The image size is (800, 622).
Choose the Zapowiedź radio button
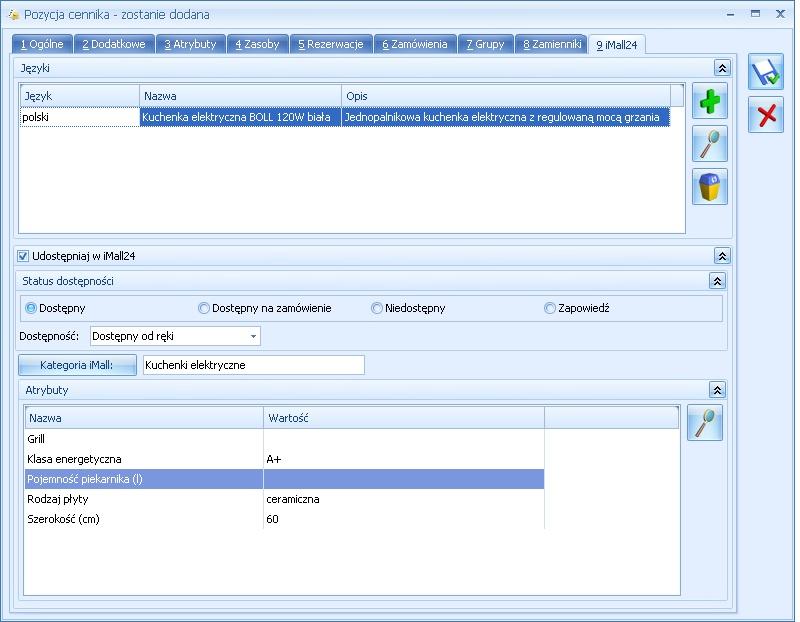point(549,308)
